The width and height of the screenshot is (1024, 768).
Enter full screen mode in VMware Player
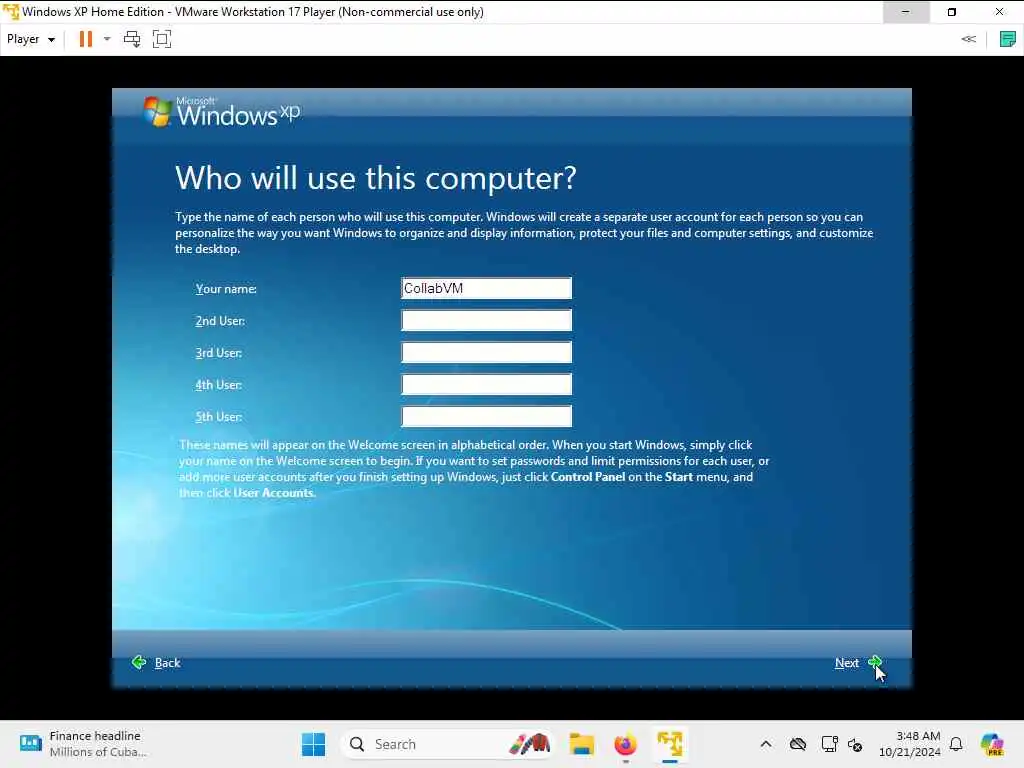click(x=162, y=39)
